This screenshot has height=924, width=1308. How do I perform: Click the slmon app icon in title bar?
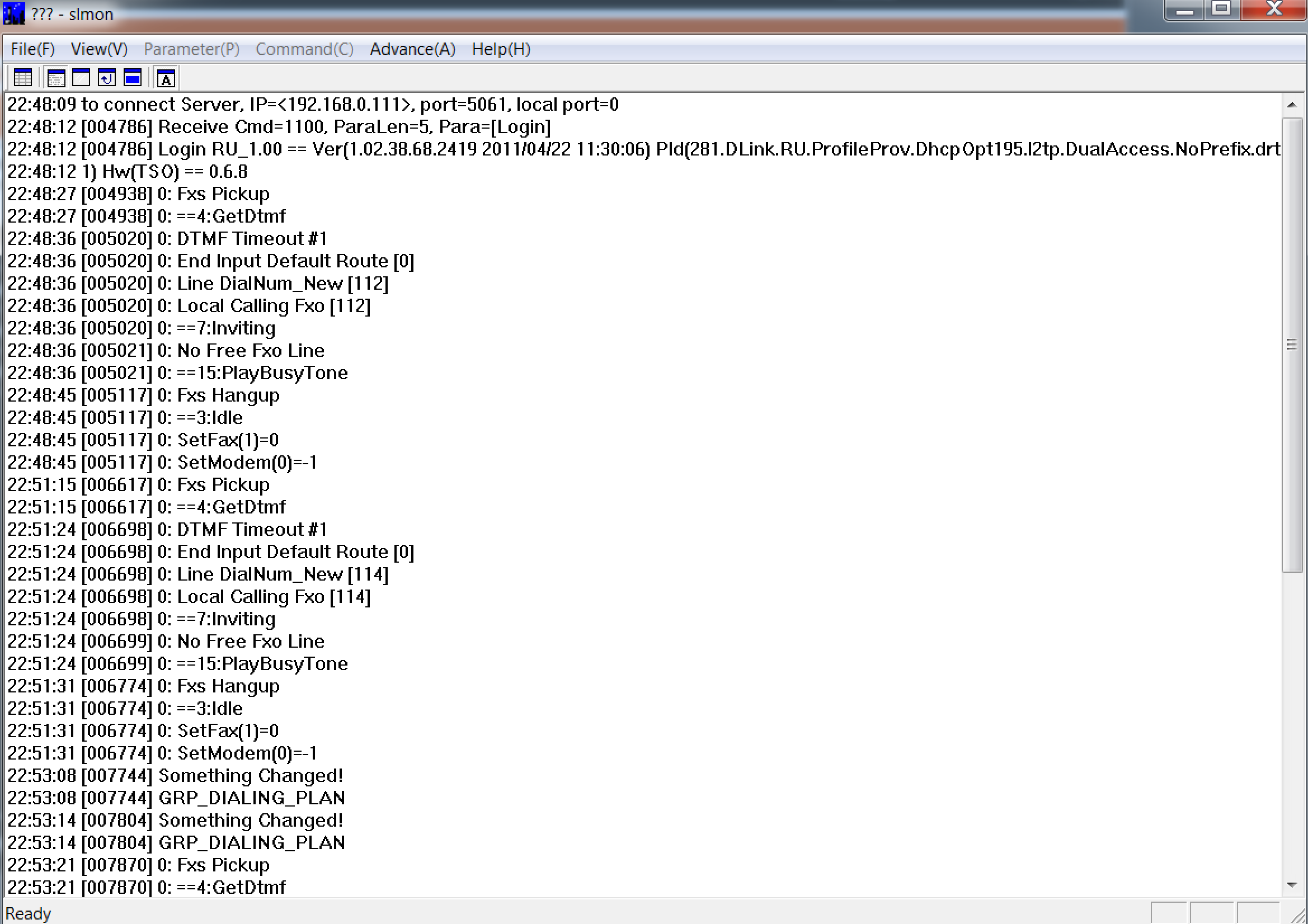point(13,13)
